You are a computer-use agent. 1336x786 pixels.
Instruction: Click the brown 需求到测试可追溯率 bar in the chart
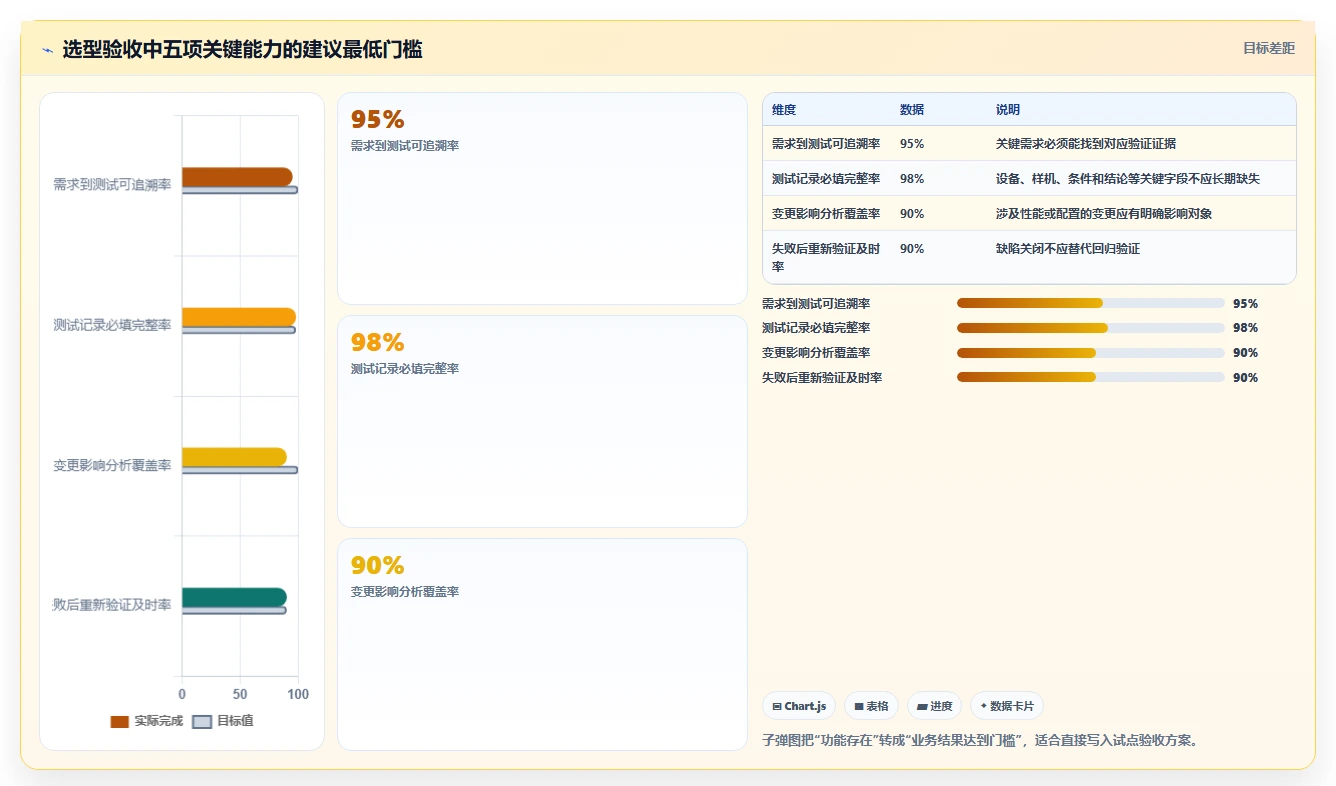[x=237, y=177]
